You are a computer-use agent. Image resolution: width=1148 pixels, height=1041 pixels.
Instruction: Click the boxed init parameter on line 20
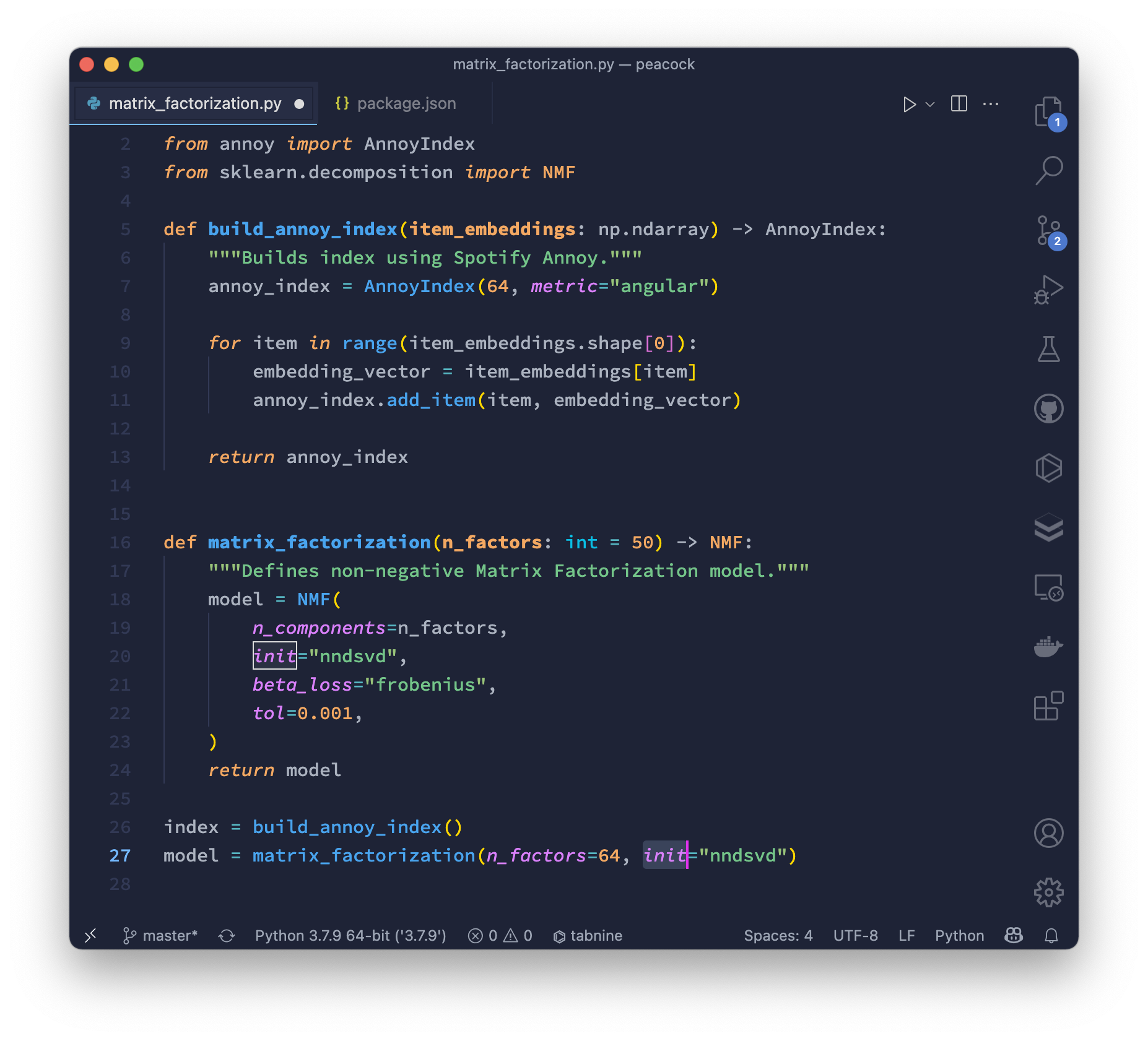(x=275, y=655)
